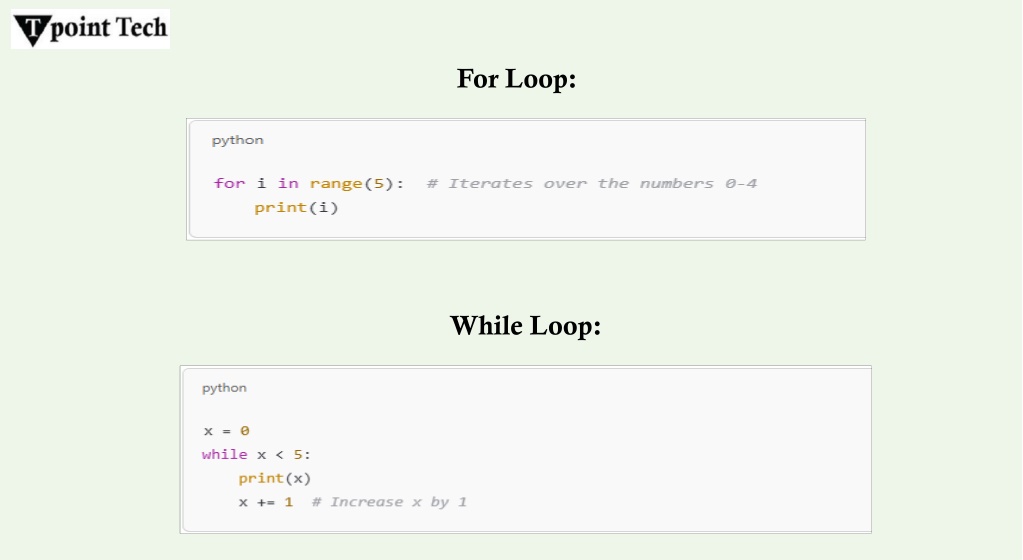Click the Tpoint Tech logo
1023x560 pixels.
click(91, 29)
